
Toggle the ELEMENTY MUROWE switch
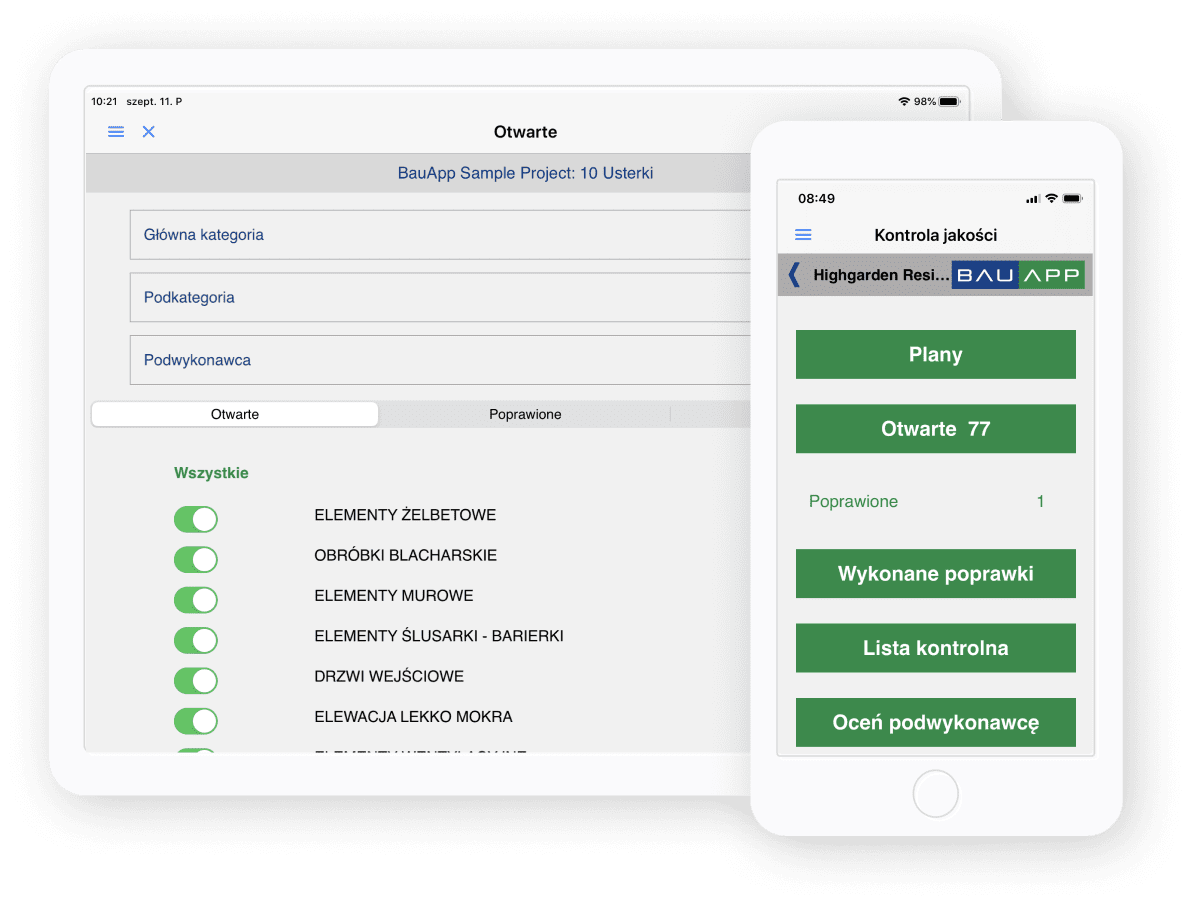tap(196, 599)
